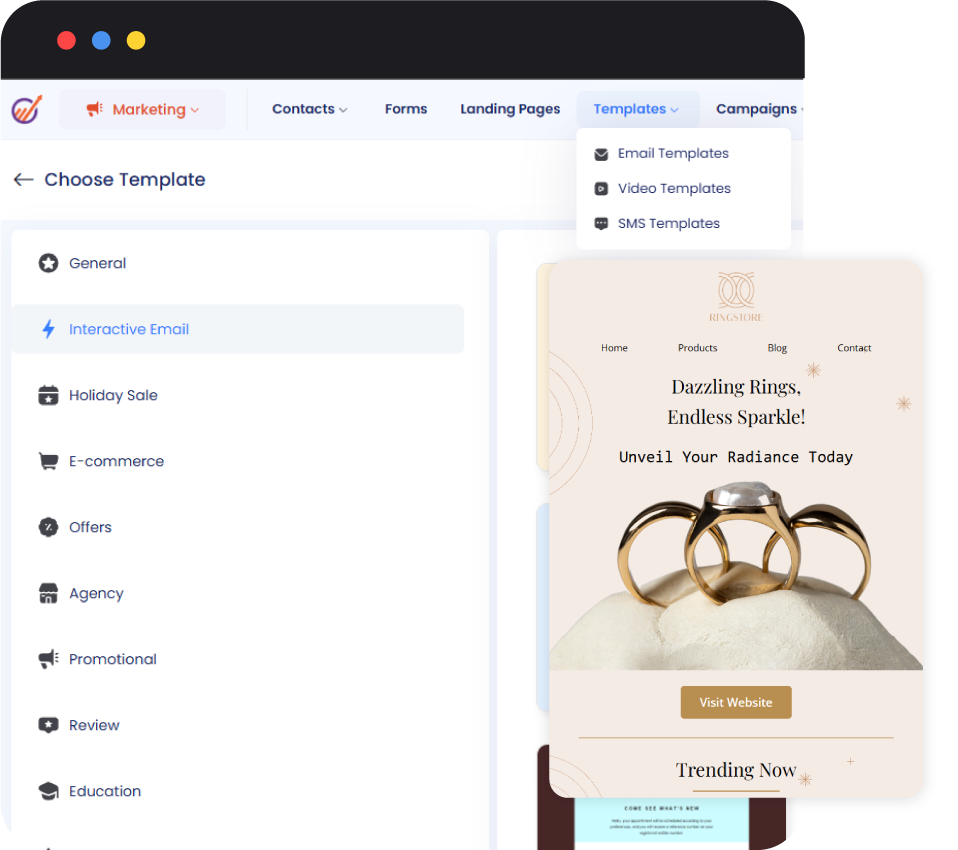Click the General category star icon
Screen dimensions: 958x850
48,263
